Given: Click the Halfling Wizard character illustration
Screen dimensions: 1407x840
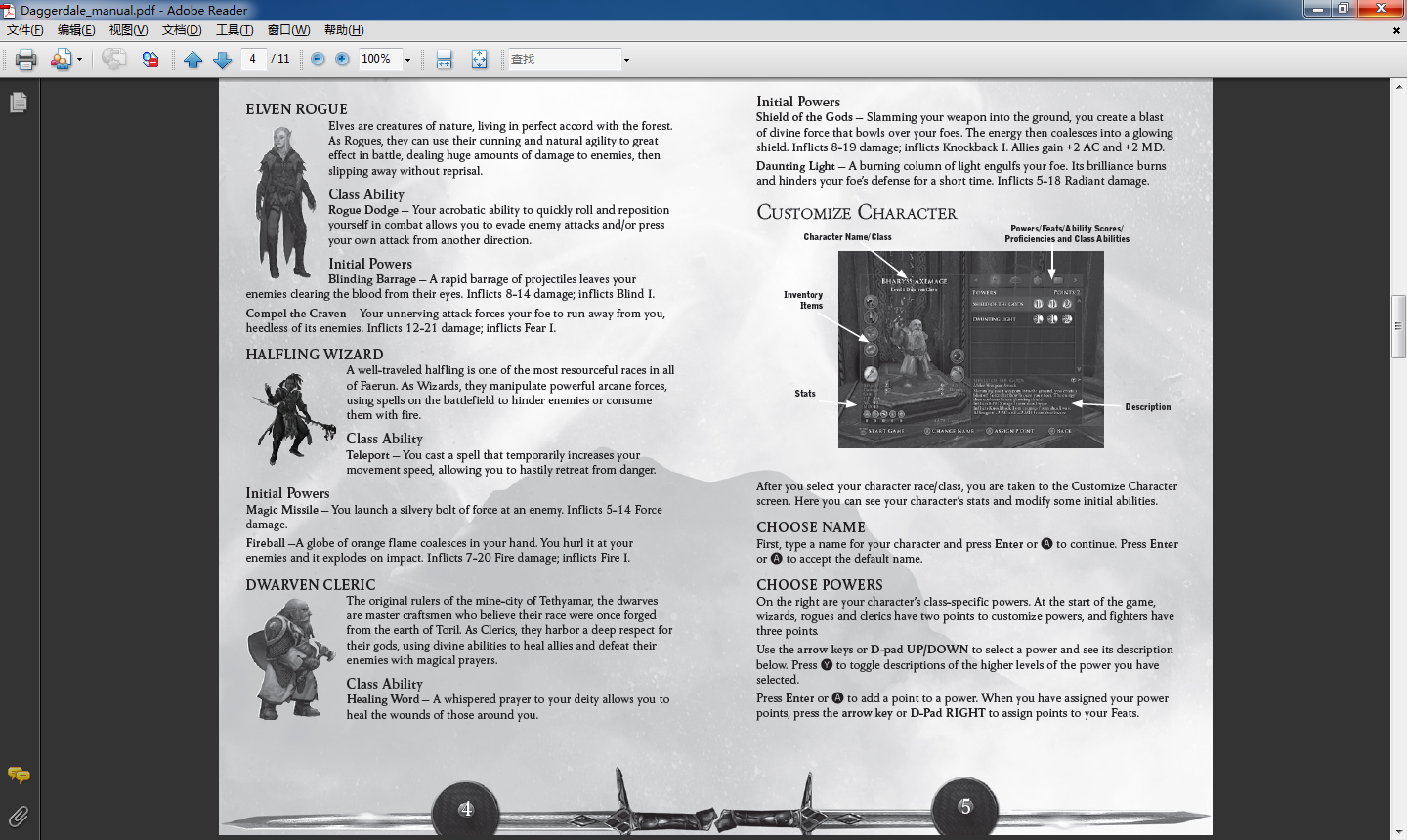Looking at the screenshot, I should point(293,418).
